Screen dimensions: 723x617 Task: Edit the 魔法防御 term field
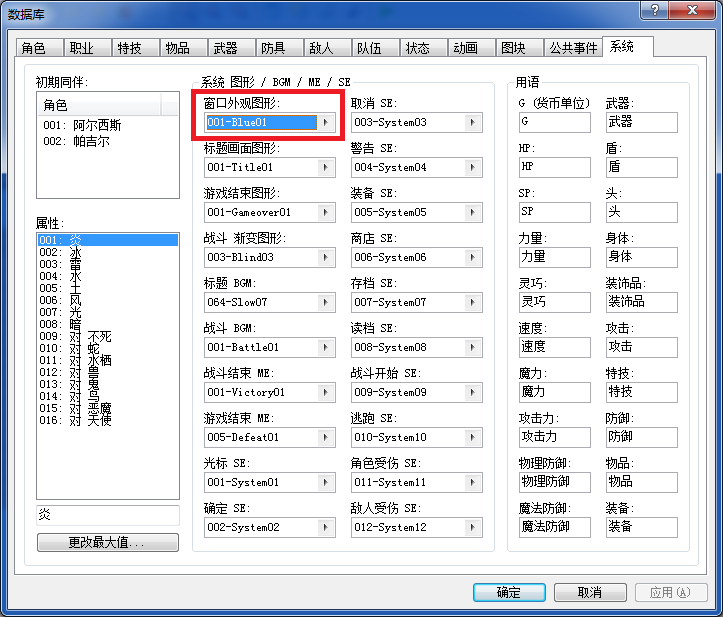tap(555, 527)
